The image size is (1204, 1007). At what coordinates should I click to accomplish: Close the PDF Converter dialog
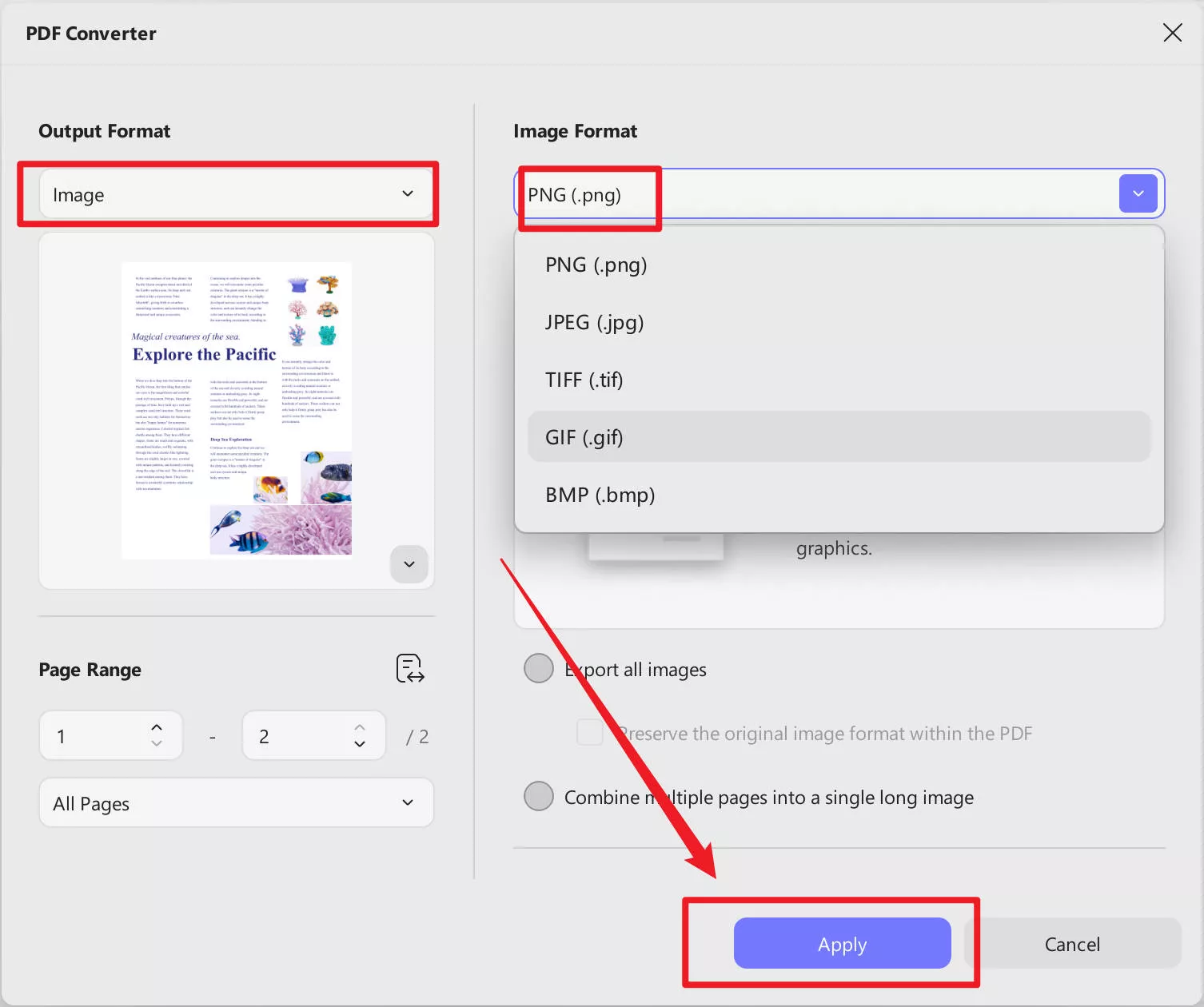tap(1172, 33)
